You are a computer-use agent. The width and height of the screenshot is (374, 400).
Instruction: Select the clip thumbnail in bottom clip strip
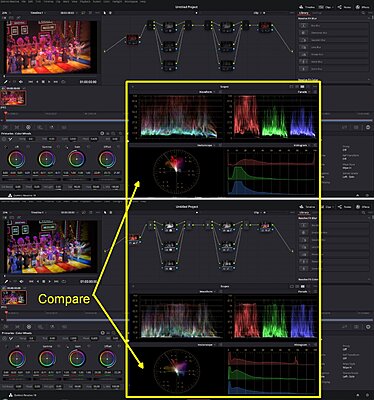(x=14, y=297)
